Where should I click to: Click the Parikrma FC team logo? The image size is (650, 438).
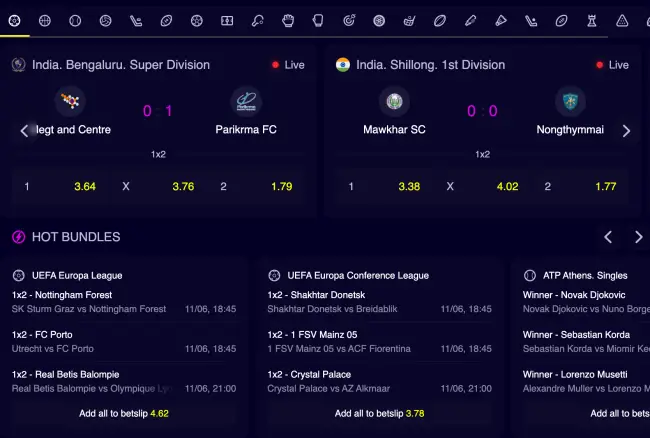coord(246,101)
